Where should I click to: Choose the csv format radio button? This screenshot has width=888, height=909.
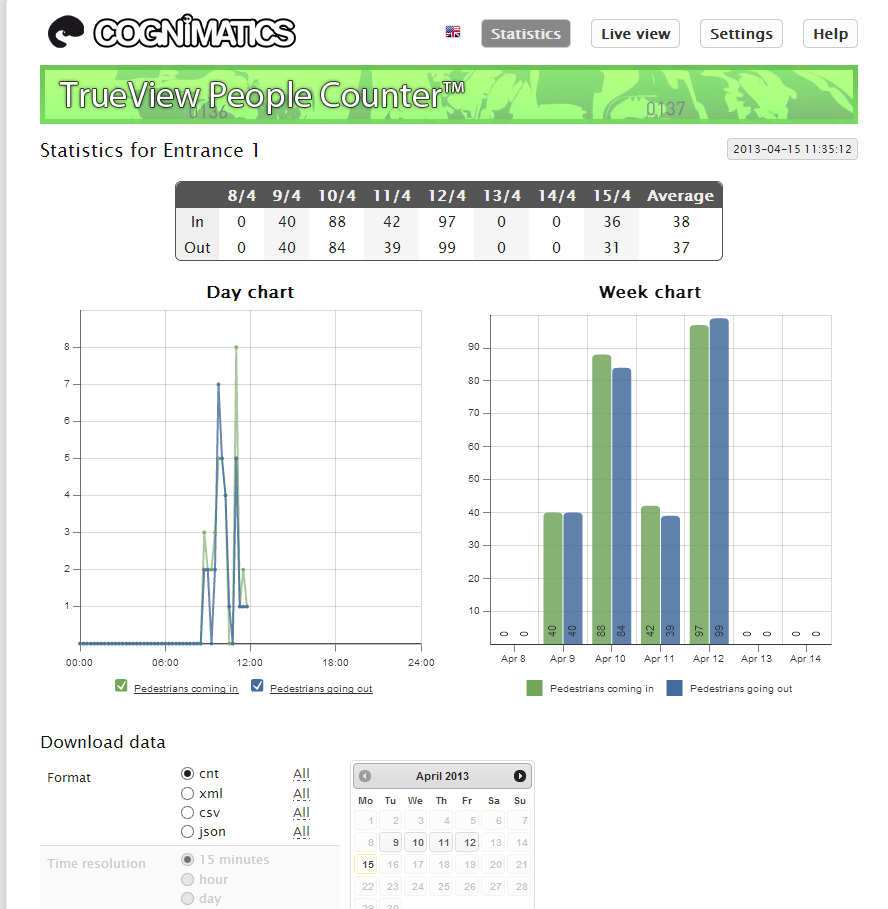[187, 812]
